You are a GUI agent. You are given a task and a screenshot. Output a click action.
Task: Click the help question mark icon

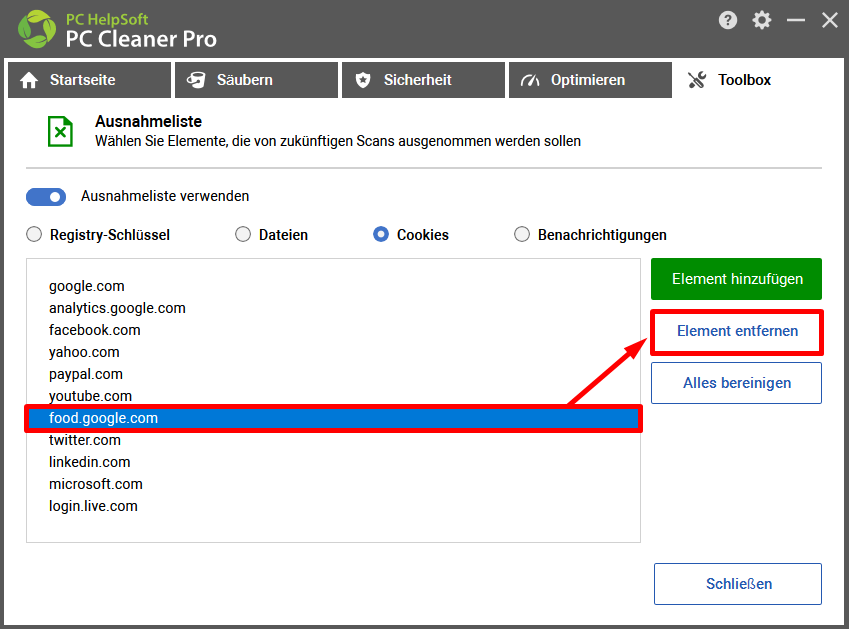[728, 21]
